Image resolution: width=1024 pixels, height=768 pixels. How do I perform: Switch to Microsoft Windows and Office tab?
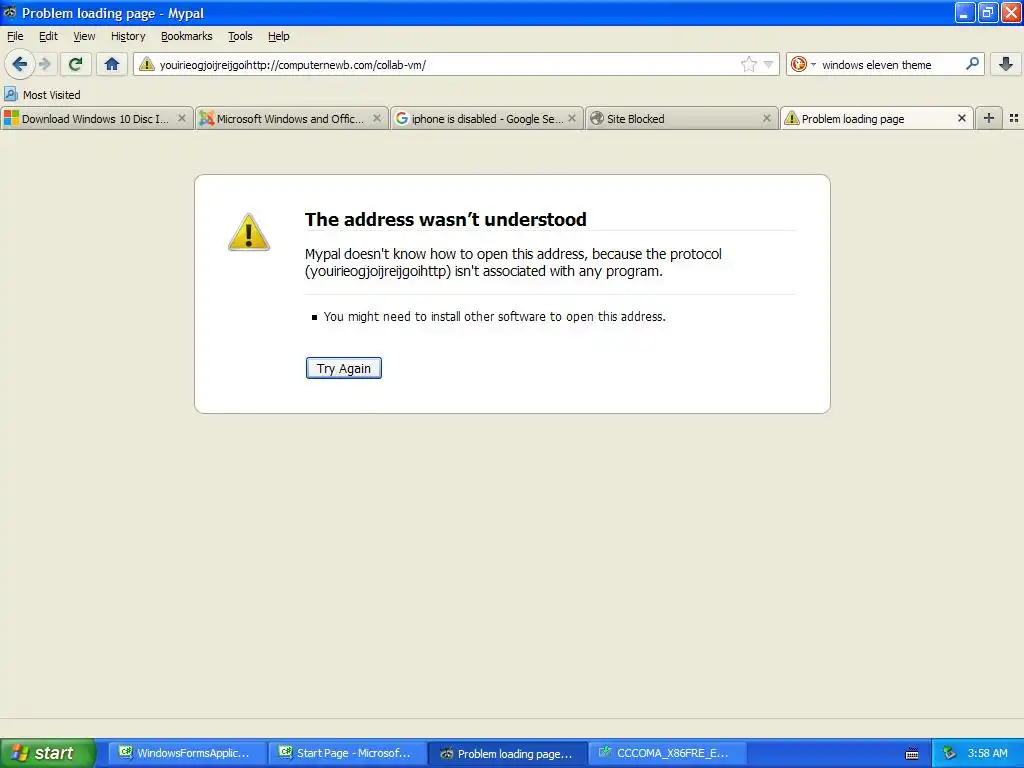pyautogui.click(x=291, y=119)
